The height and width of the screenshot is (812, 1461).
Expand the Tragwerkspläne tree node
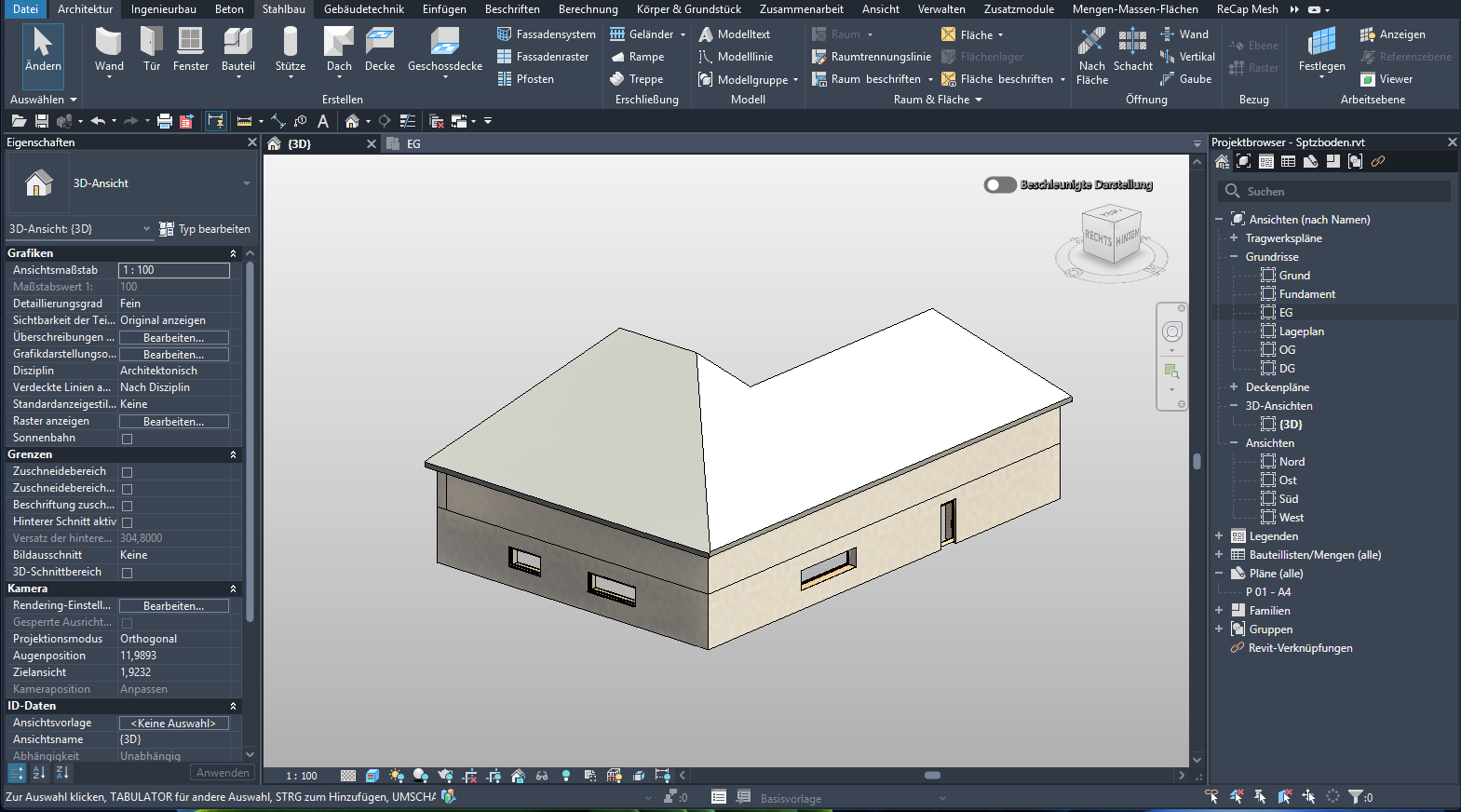click(x=1234, y=238)
